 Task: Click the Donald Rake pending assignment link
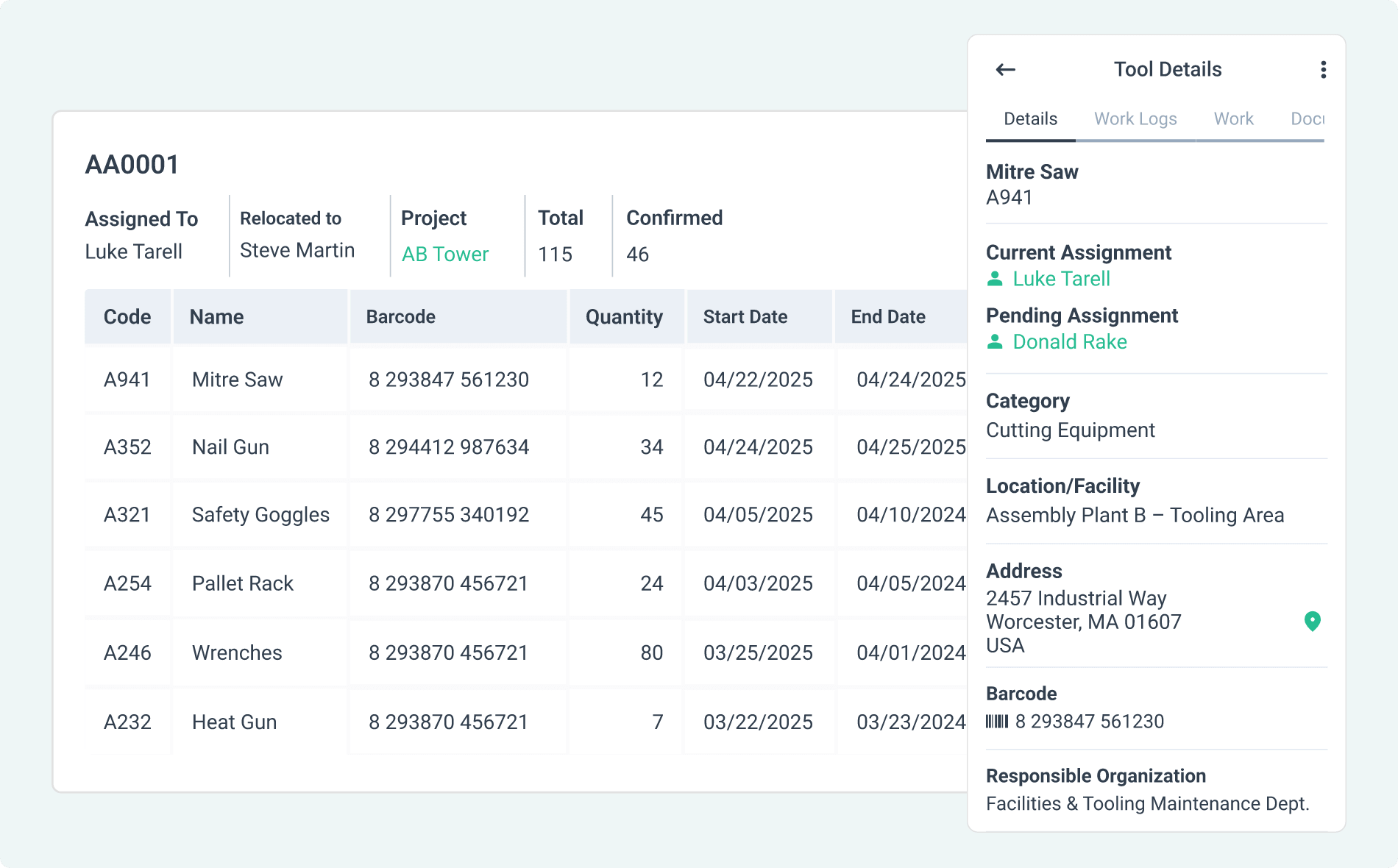(1070, 341)
